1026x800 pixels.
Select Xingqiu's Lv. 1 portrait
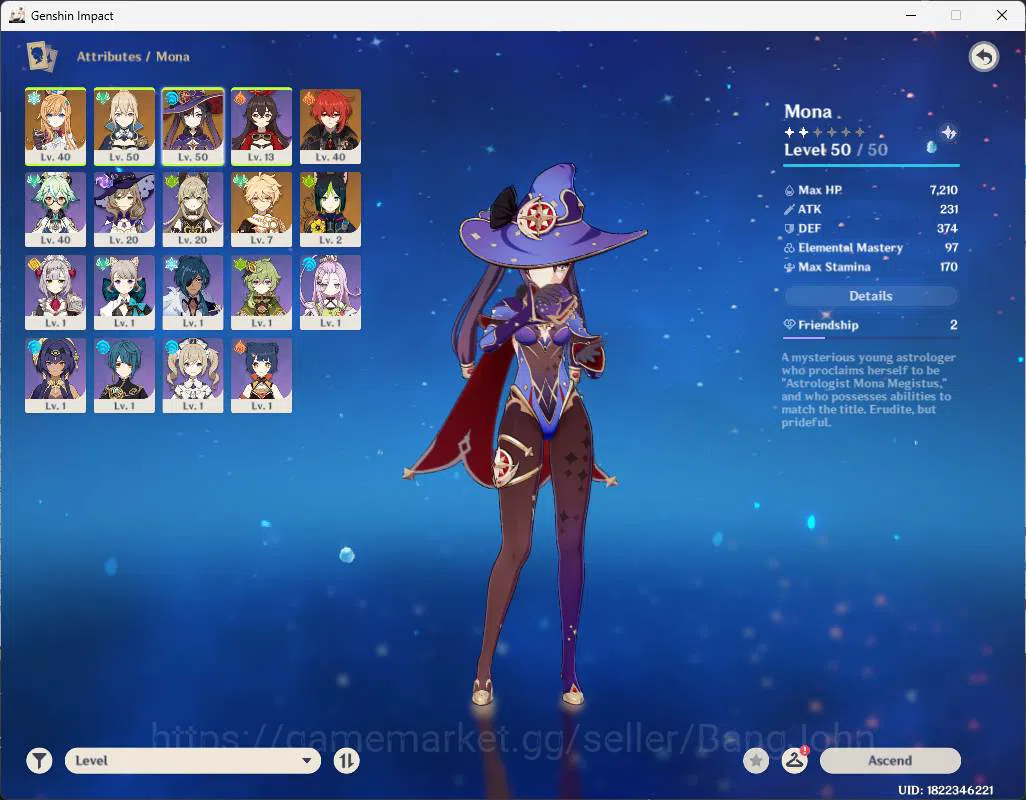pyautogui.click(x=124, y=375)
